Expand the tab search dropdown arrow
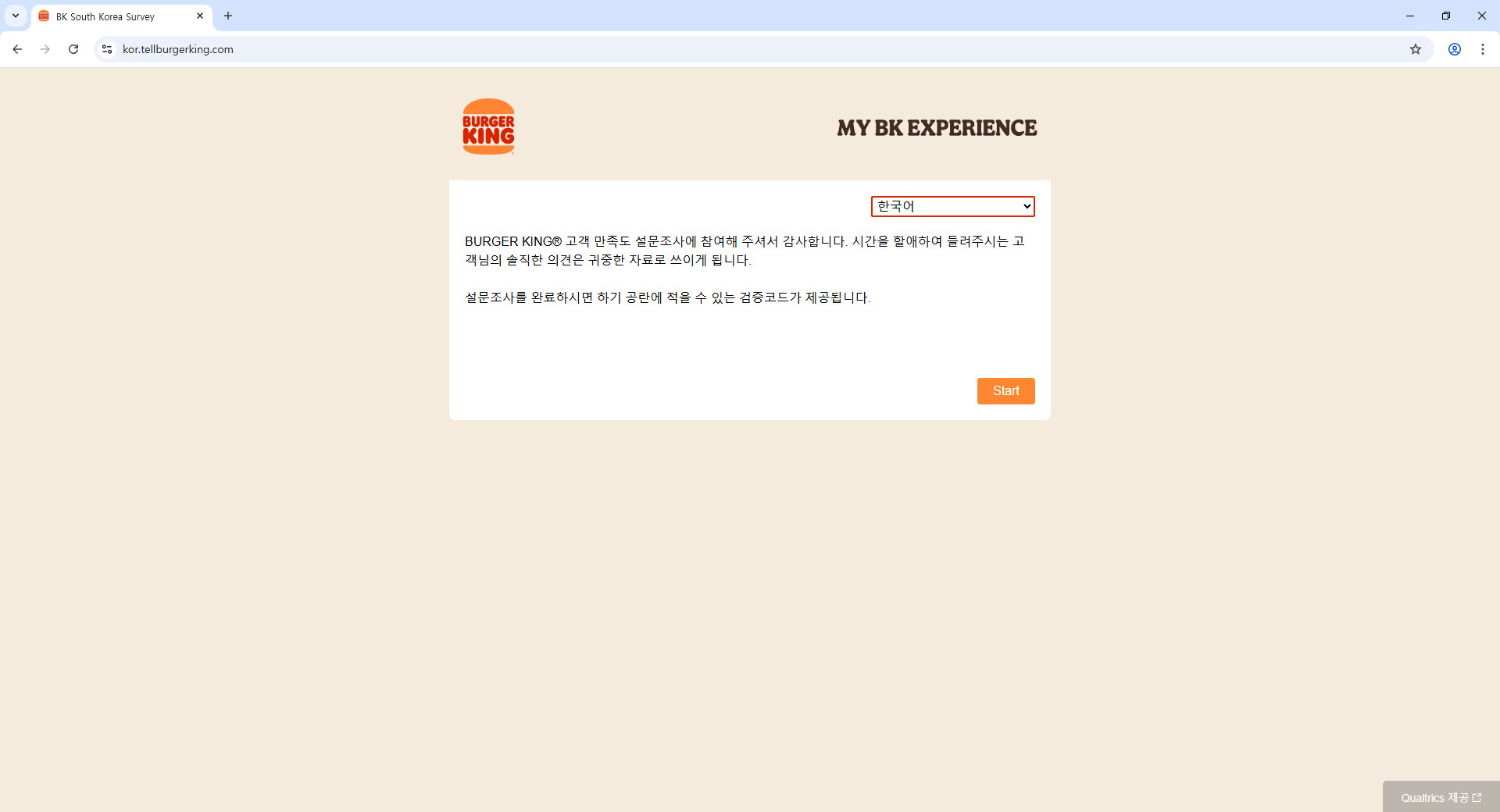The image size is (1500, 812). (x=16, y=16)
